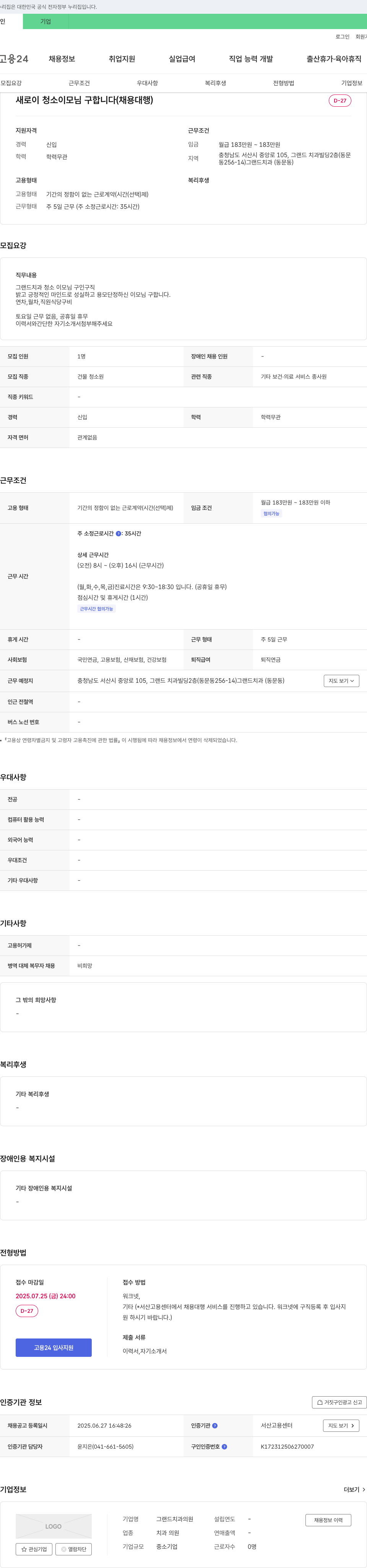Open 채용정보 이력 button
The image size is (367, 1568).
tap(328, 1520)
